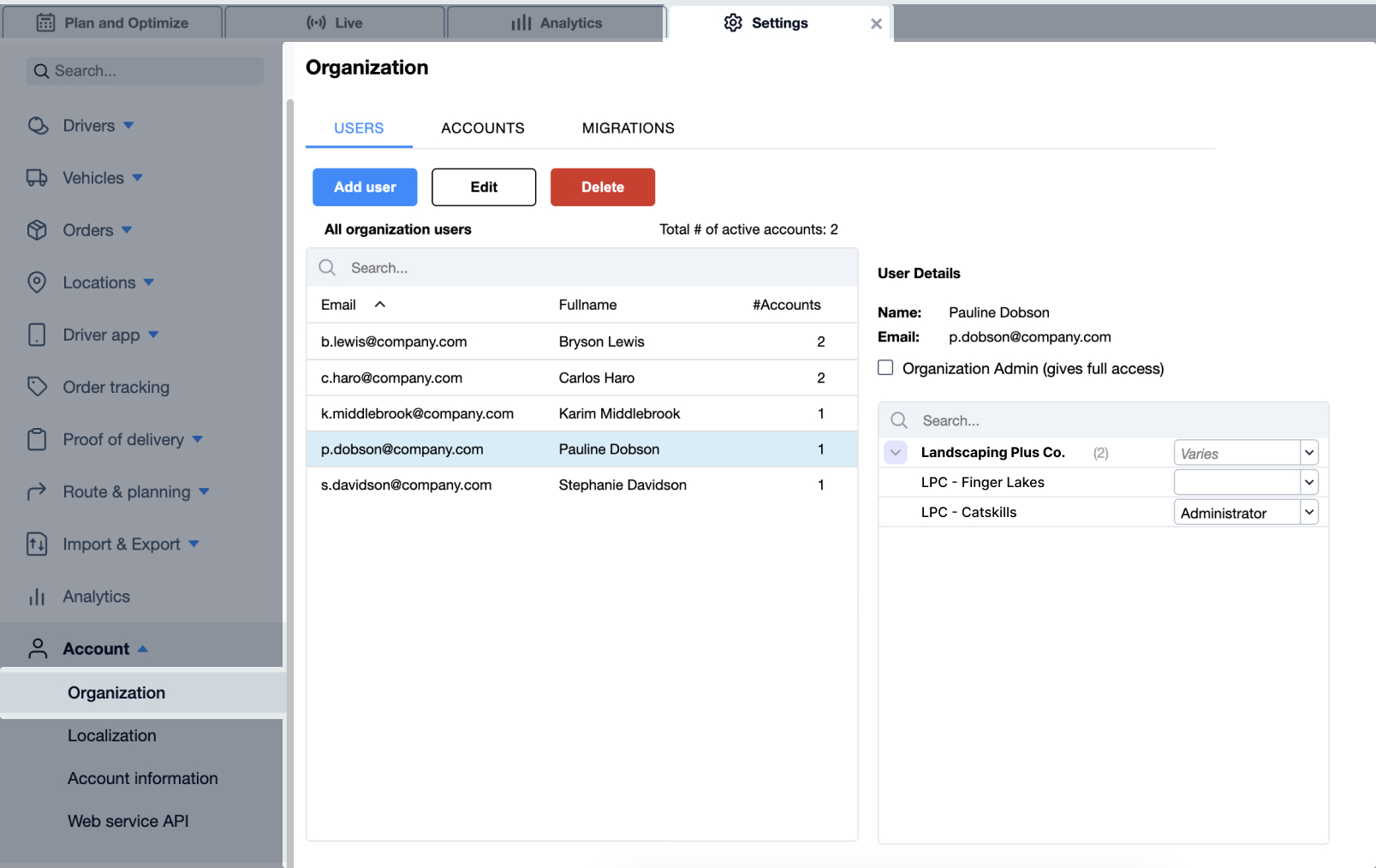Open the Driver app phone icon
Screen dimensions: 1376x868
pos(38,335)
